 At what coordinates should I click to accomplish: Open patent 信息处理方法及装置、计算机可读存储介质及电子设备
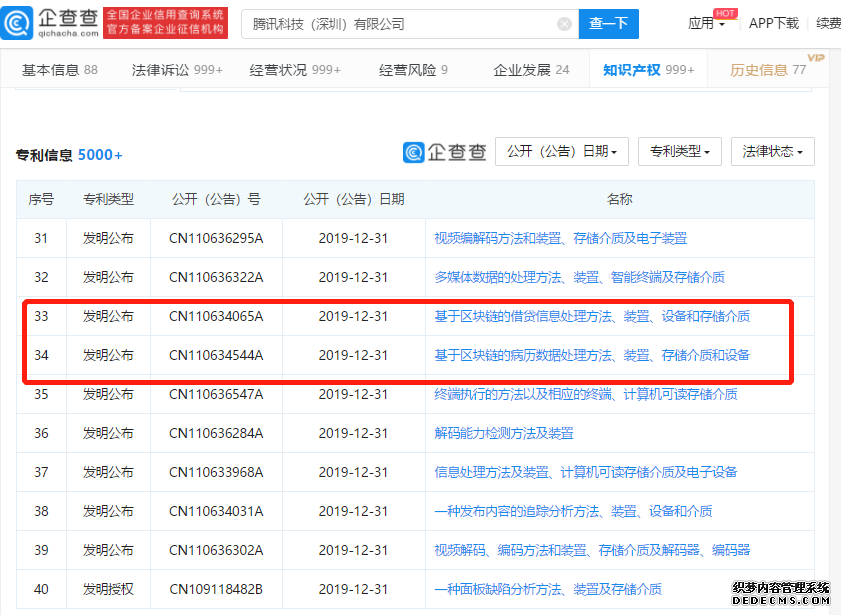click(586, 472)
